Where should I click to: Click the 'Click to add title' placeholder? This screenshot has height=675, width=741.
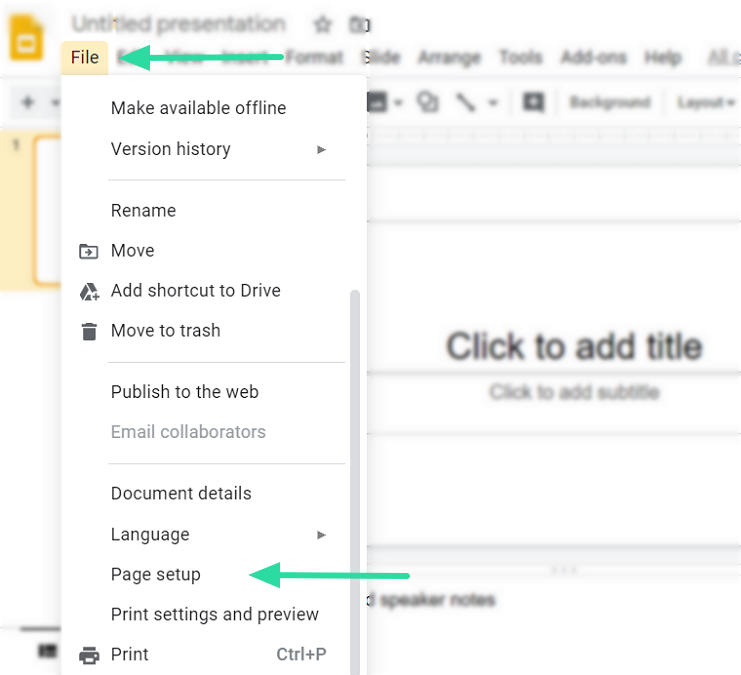(x=574, y=346)
